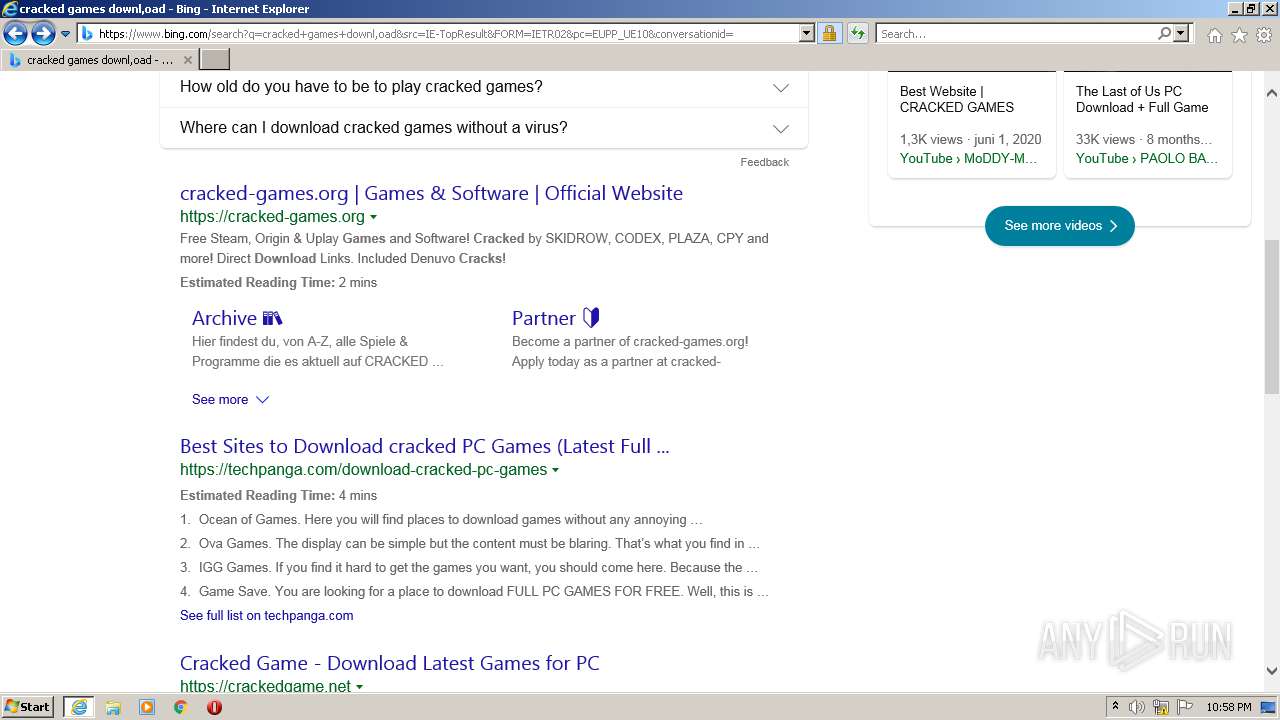Expand 'How old do you have to be' question

pyautogui.click(x=484, y=87)
